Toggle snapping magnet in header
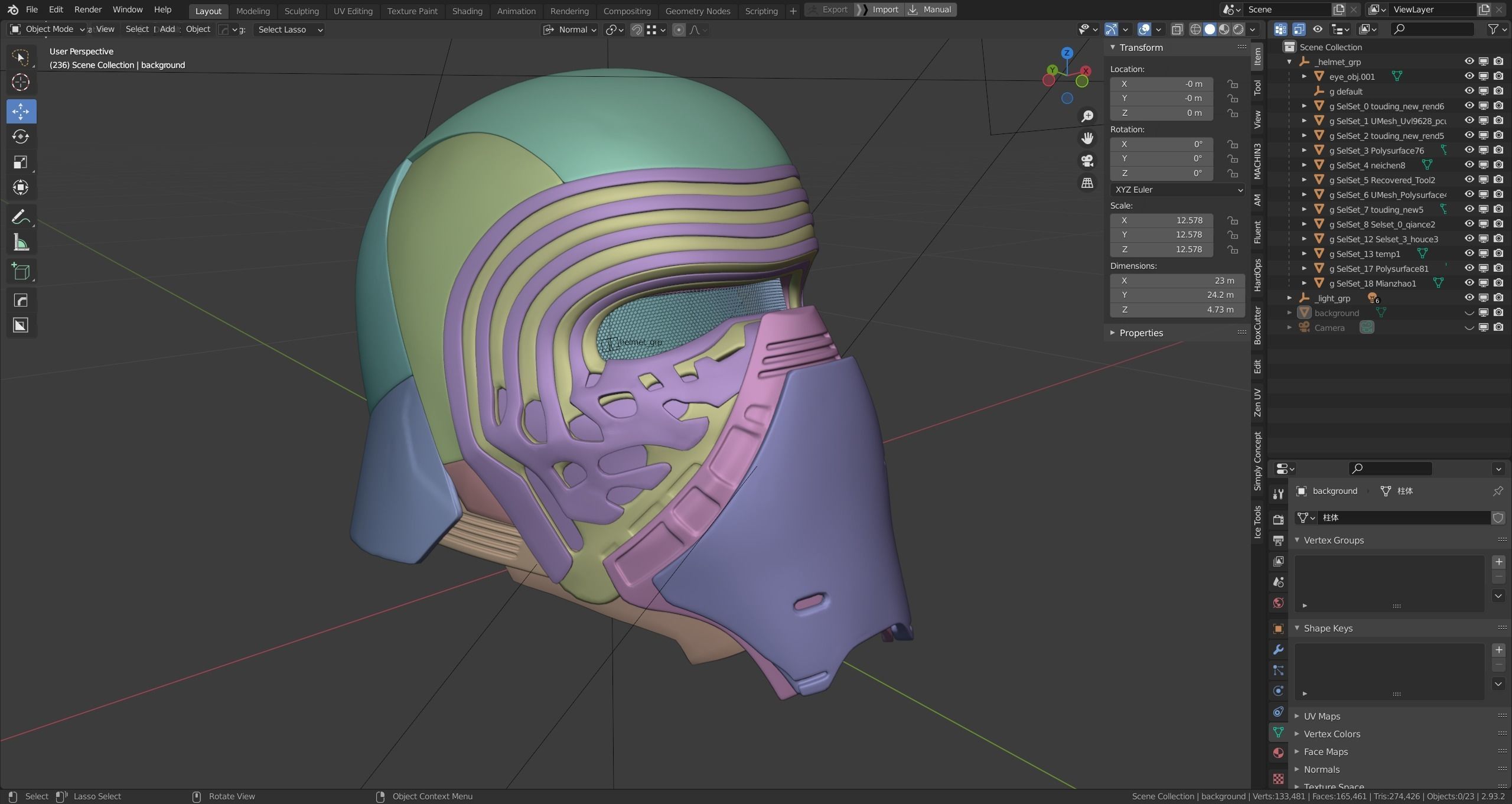The width and height of the screenshot is (1512, 804). pos(636,30)
